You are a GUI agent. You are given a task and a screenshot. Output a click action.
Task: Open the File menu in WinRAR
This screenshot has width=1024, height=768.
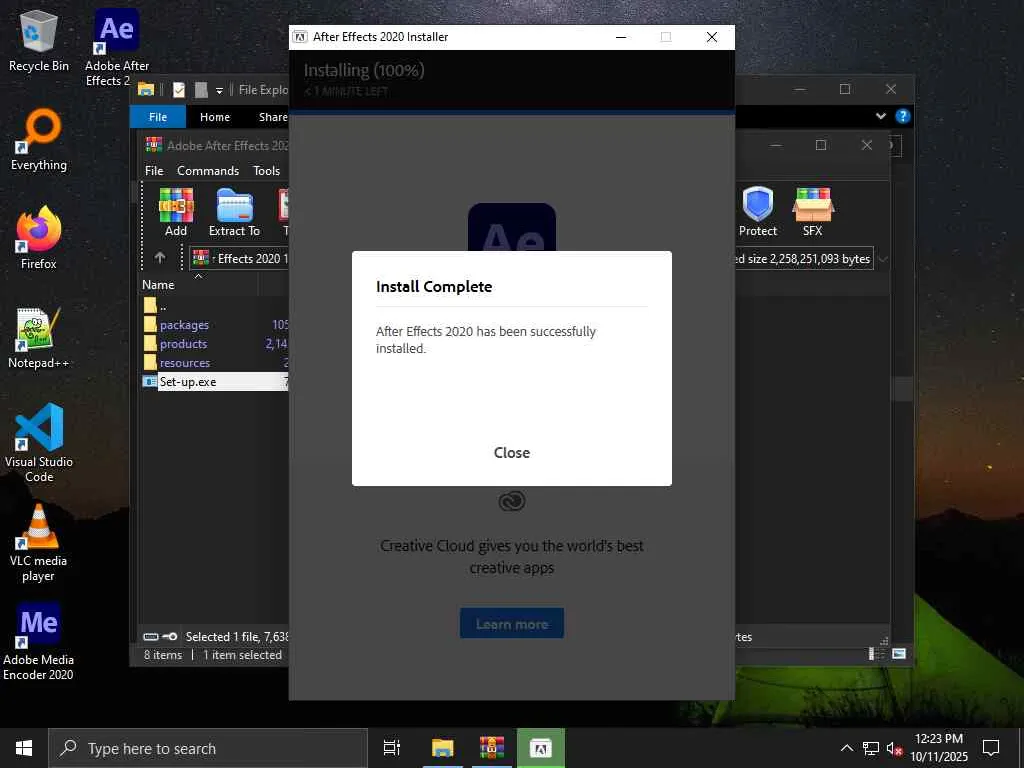point(154,170)
